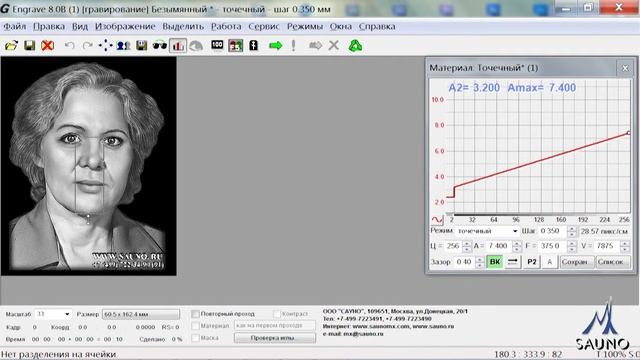Open the Файл menu

(15, 27)
